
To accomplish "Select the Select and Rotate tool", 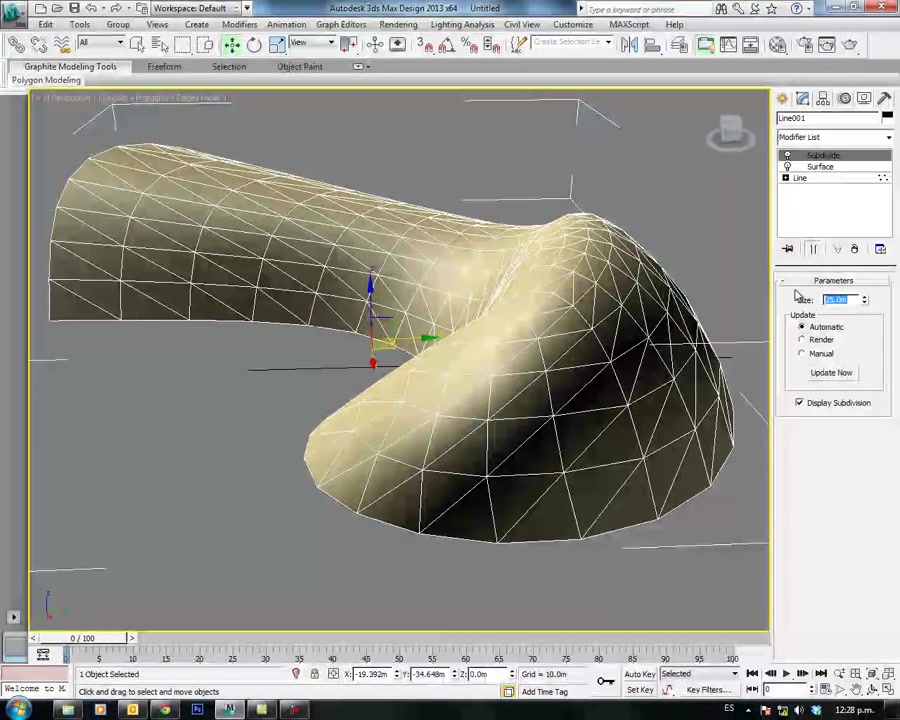I will point(253,44).
